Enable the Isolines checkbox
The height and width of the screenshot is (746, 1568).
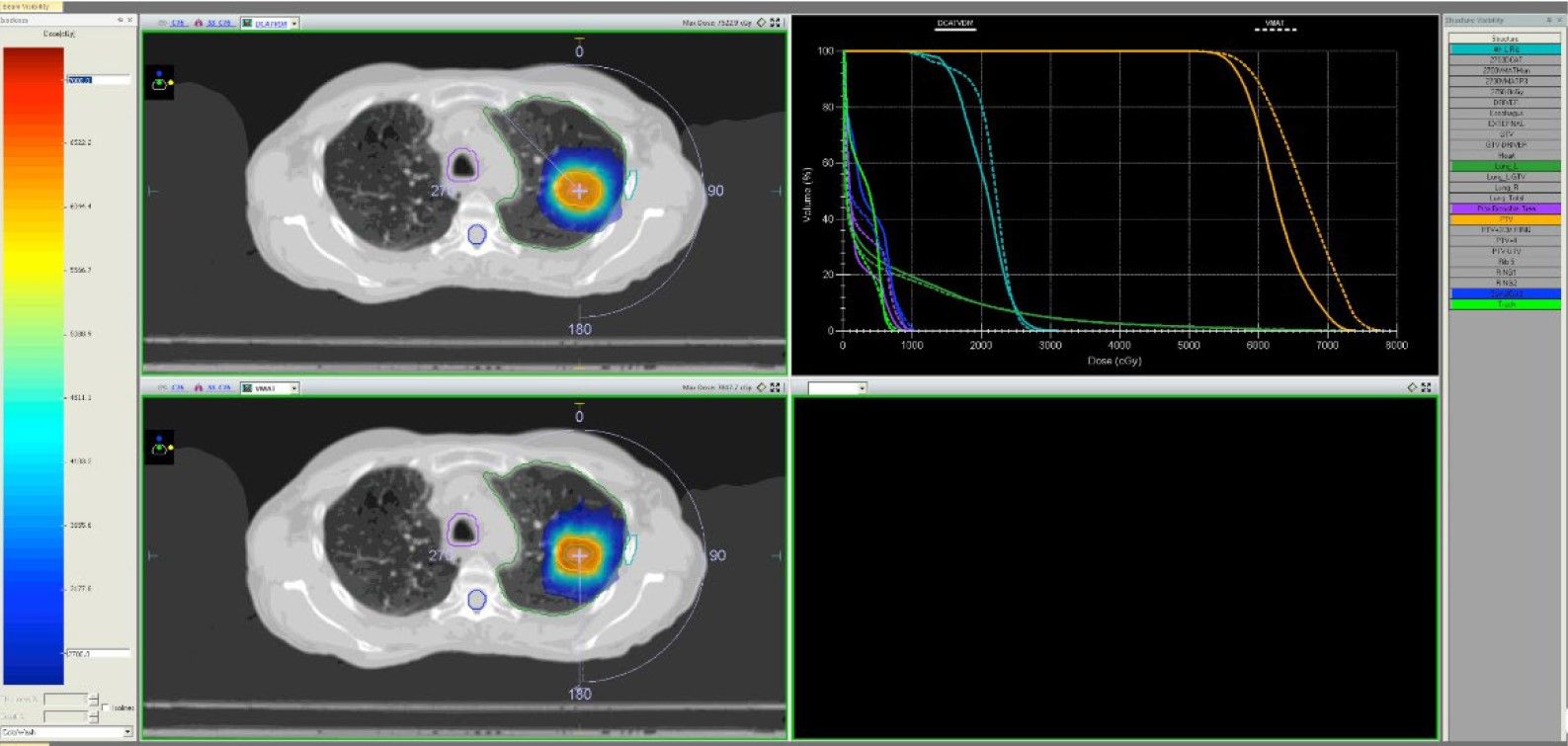tap(106, 707)
